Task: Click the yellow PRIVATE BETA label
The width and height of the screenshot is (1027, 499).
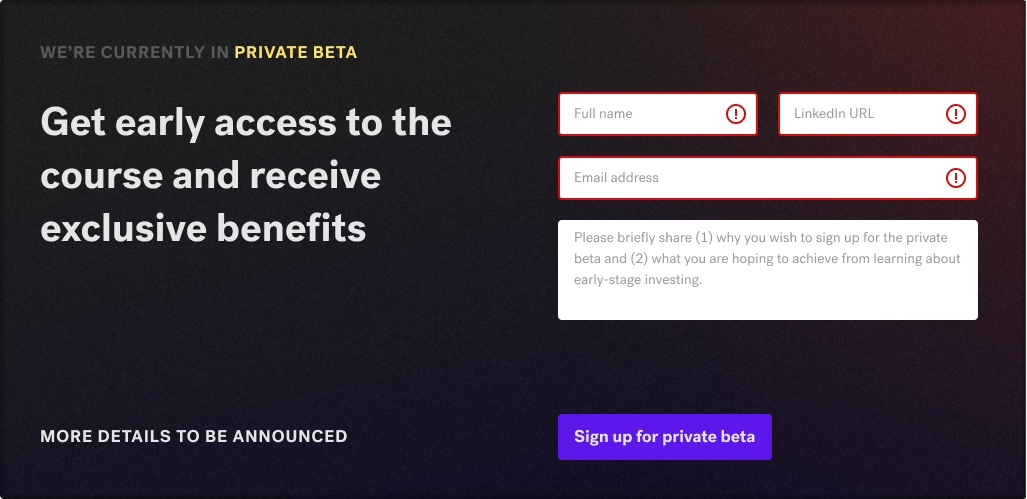Action: [x=295, y=52]
